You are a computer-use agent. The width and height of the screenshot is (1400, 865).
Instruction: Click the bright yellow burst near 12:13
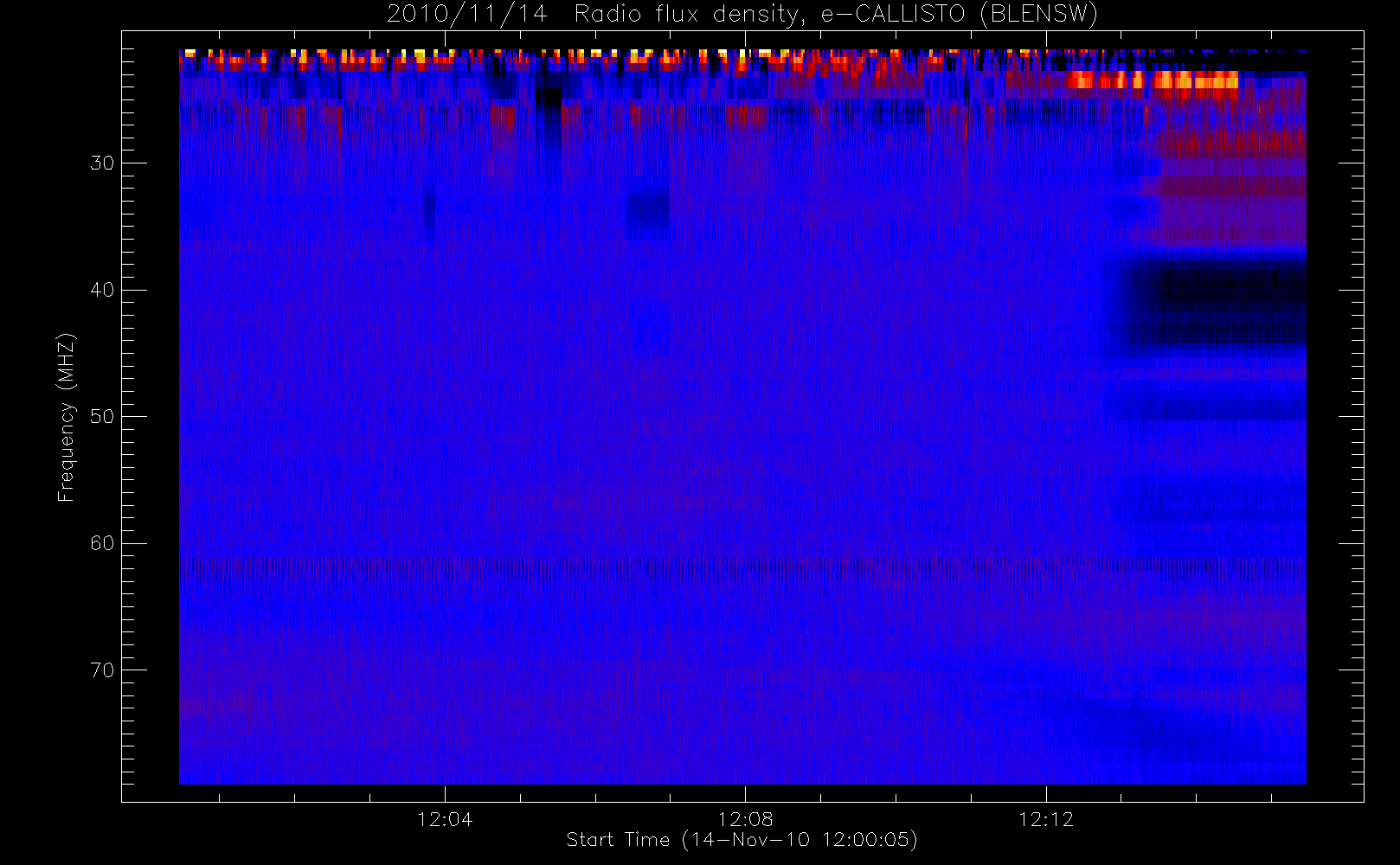click(x=1153, y=80)
